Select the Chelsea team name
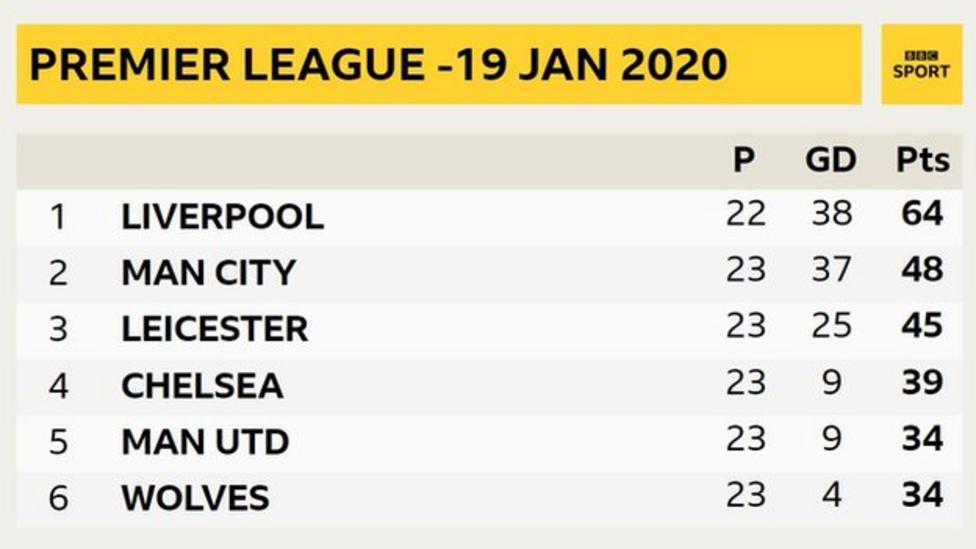The image size is (976, 549). 202,385
